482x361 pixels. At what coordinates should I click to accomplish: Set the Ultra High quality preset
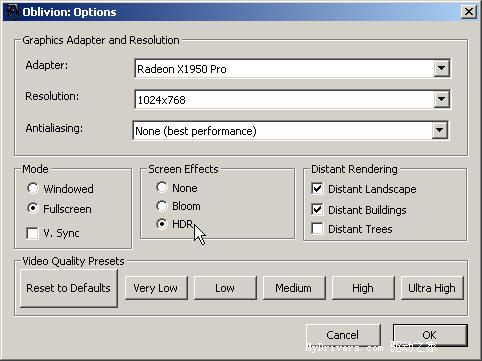click(x=432, y=288)
